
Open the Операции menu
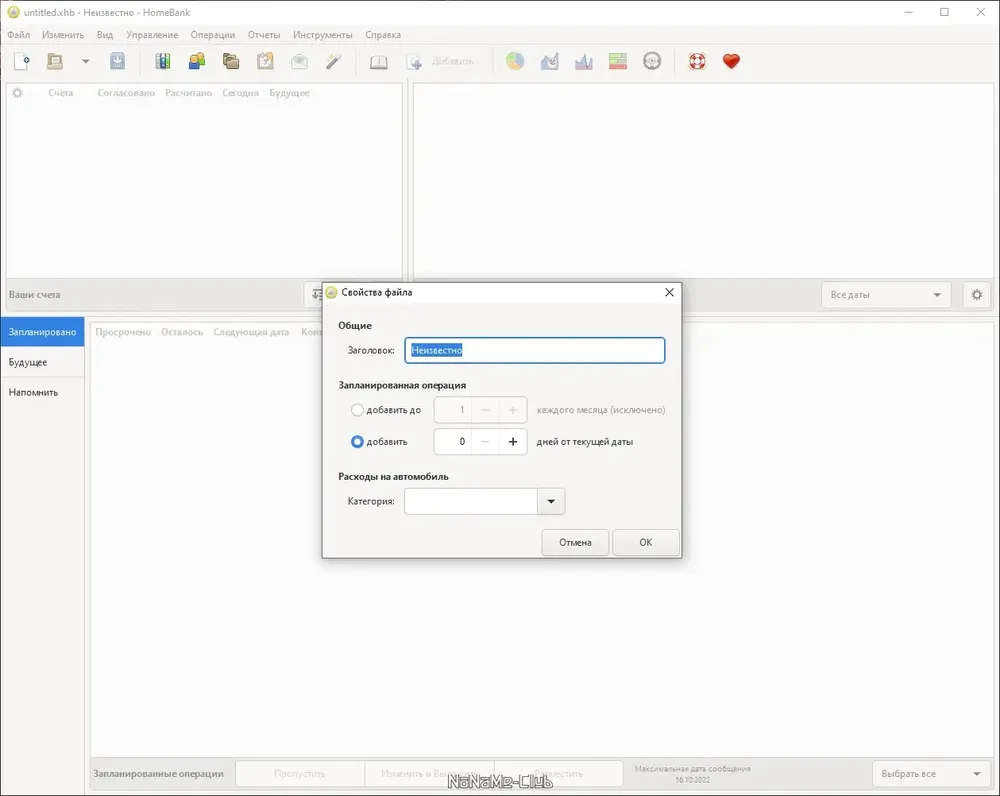pos(212,34)
